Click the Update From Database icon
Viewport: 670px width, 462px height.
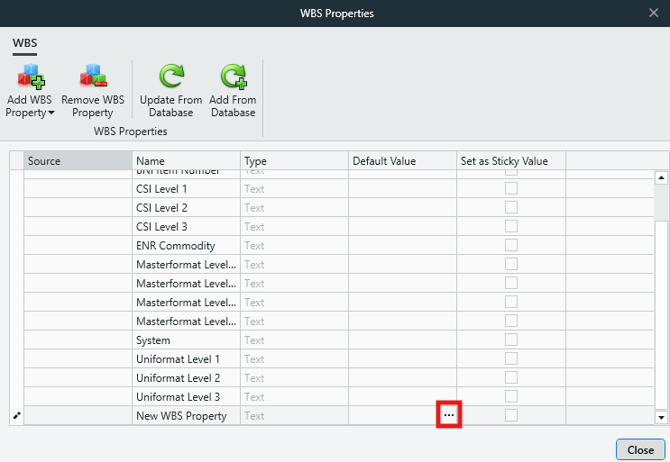pos(170,77)
